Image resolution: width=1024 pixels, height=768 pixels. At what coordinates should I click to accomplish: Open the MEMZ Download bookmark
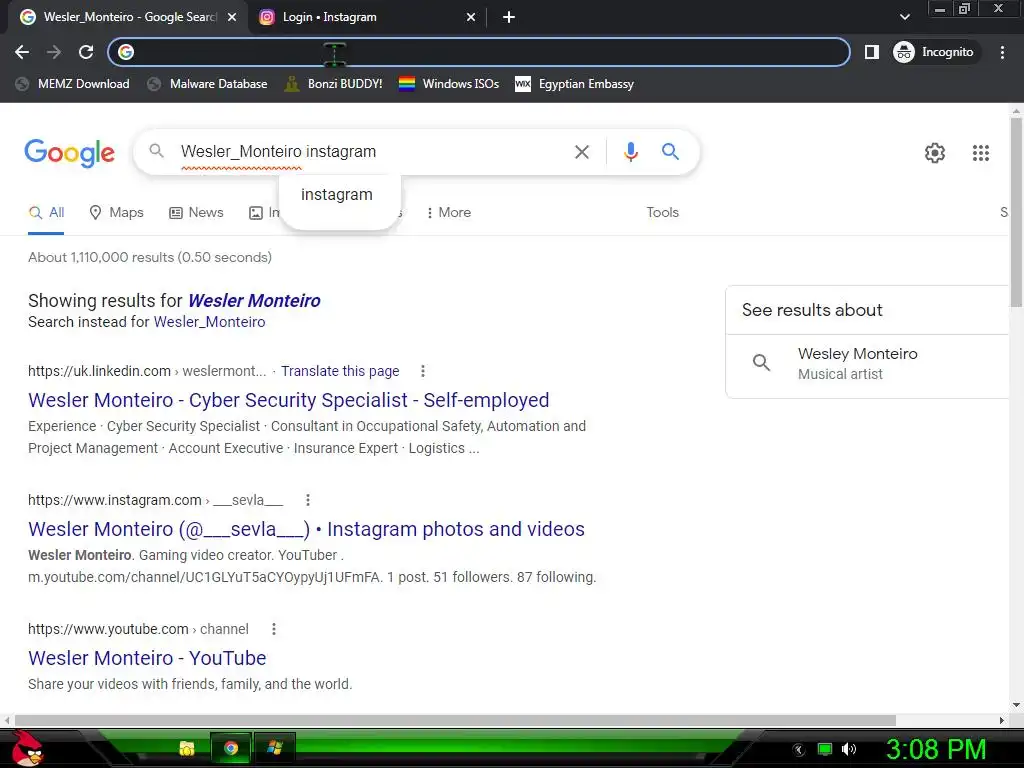point(72,84)
